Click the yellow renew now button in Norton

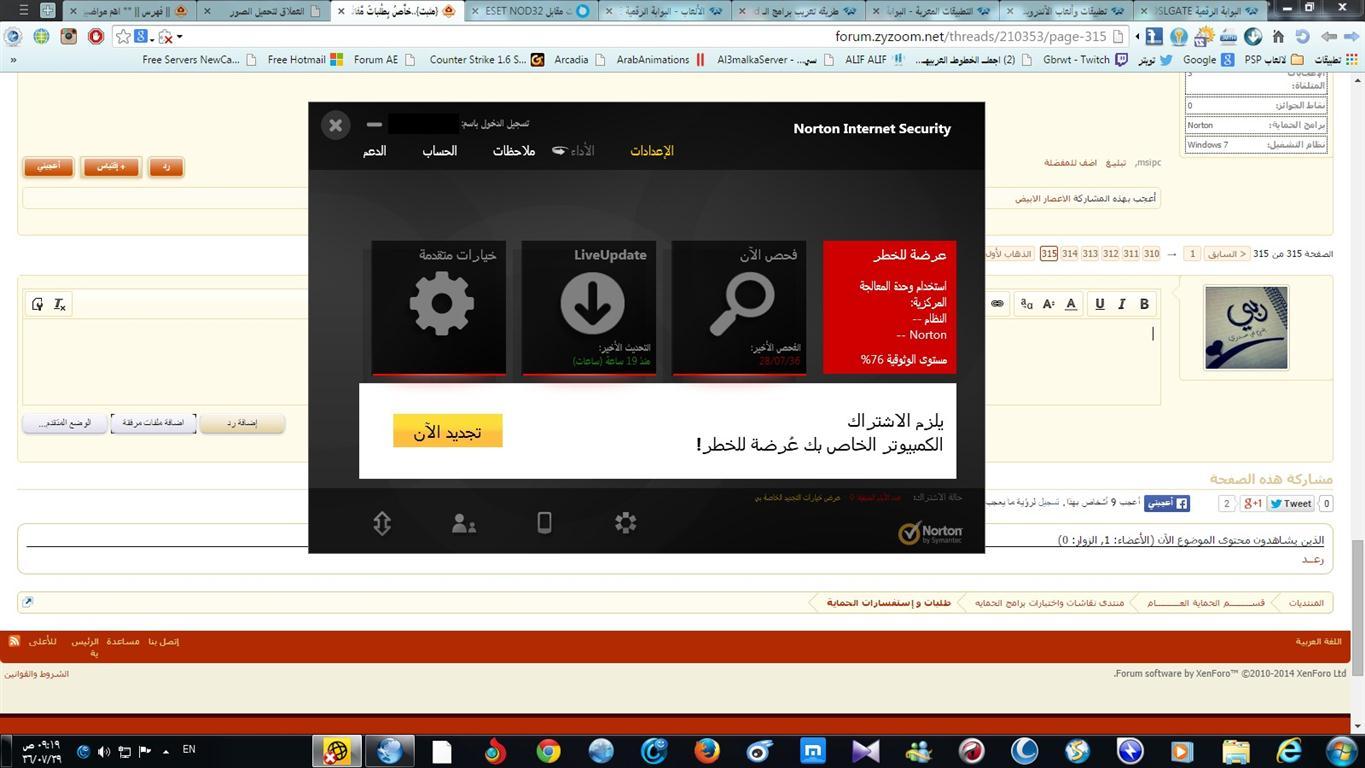(x=447, y=431)
